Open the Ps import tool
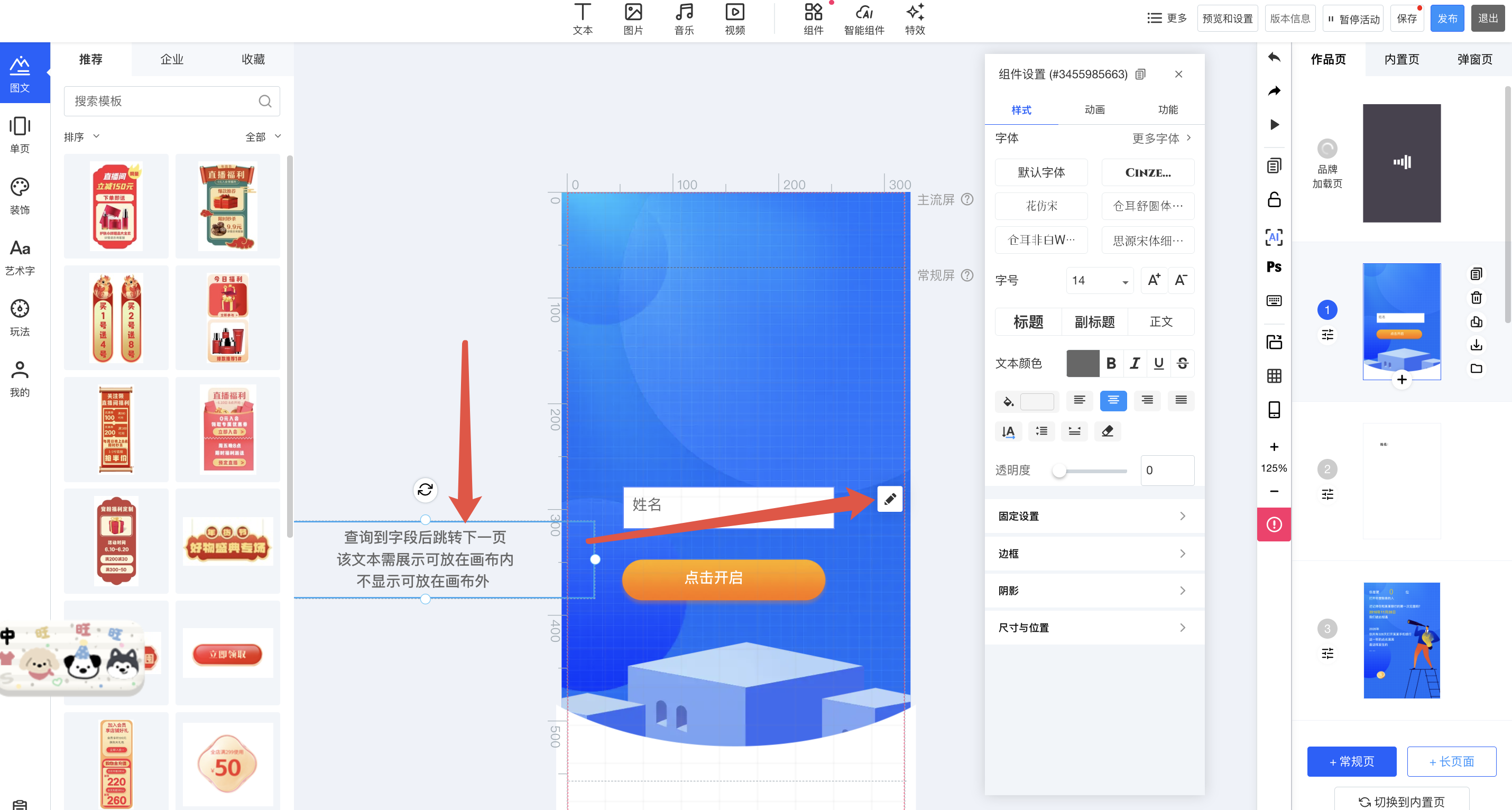The width and height of the screenshot is (1512, 810). pyautogui.click(x=1274, y=267)
